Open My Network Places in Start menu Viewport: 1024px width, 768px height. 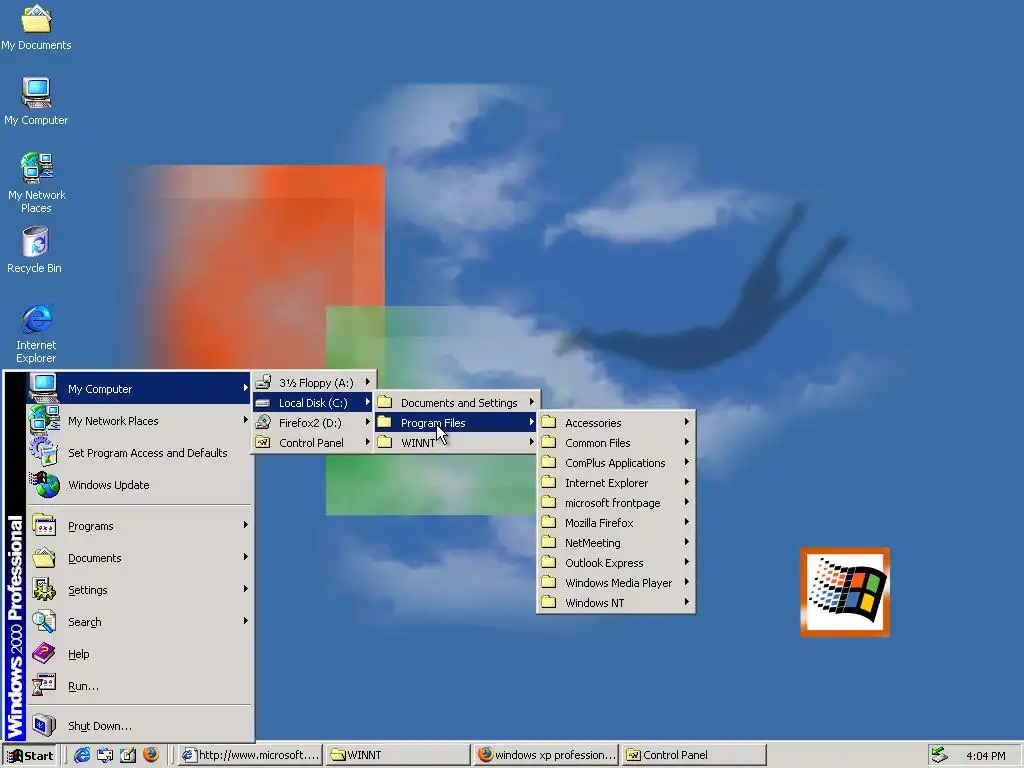coord(139,421)
